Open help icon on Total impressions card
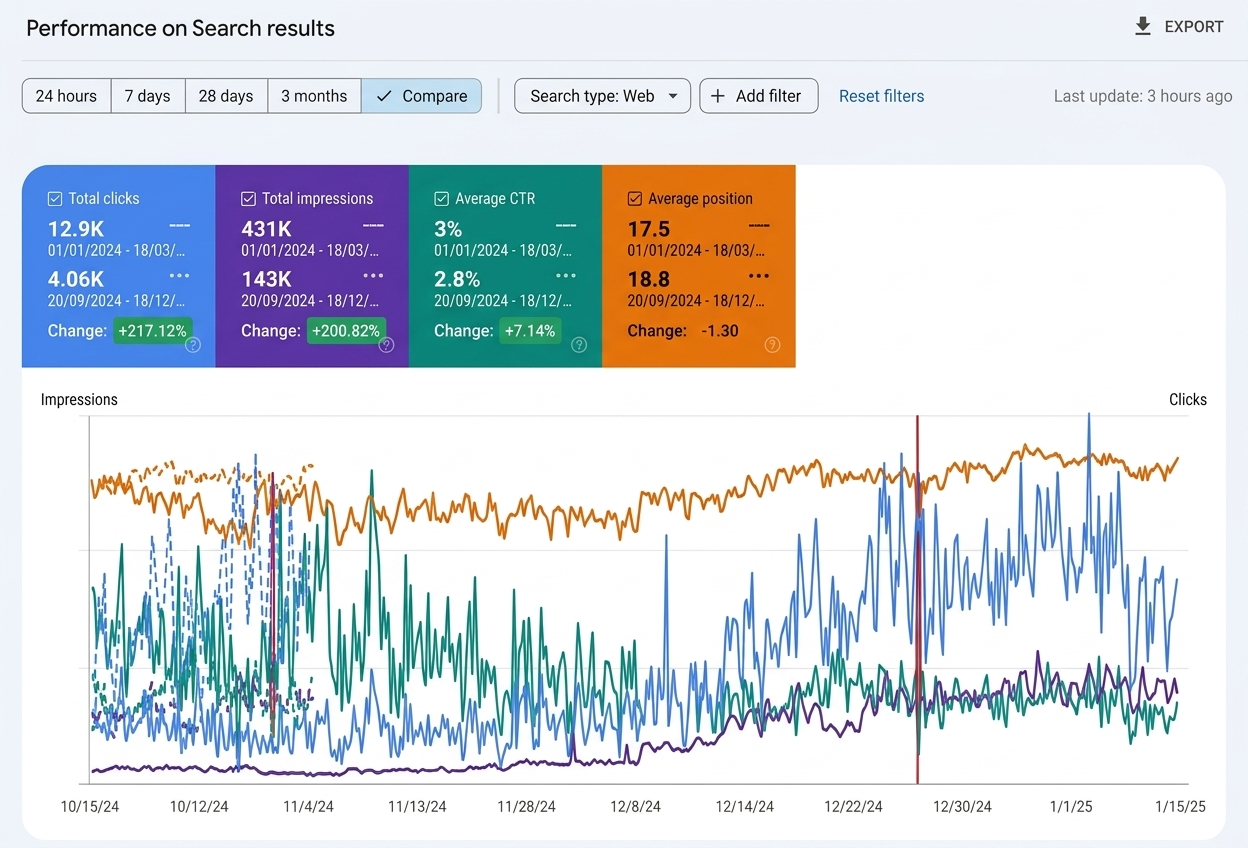This screenshot has width=1248, height=848. click(x=386, y=345)
